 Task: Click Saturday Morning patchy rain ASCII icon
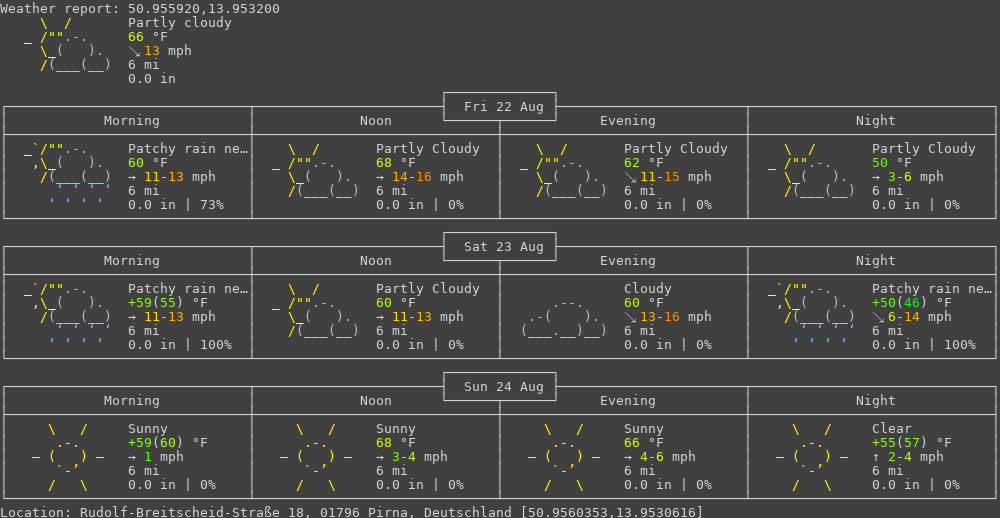pos(67,316)
